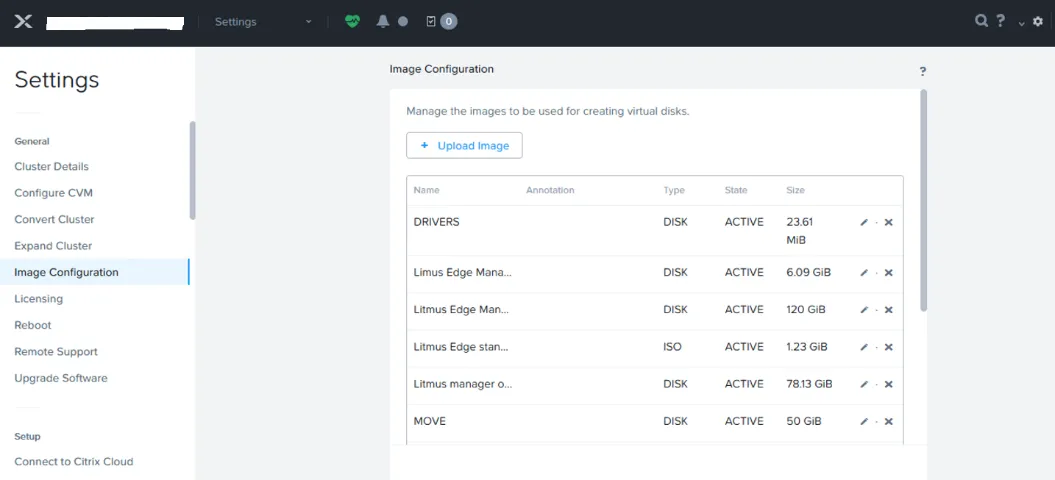Image resolution: width=1055 pixels, height=480 pixels.
Task: Open search with magnifier icon
Action: tap(981, 21)
